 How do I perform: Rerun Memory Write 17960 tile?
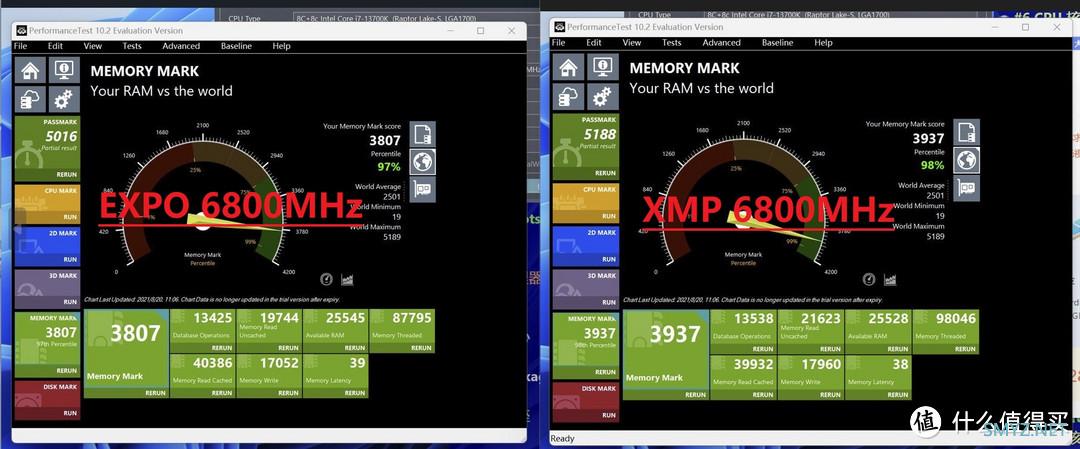[831, 395]
